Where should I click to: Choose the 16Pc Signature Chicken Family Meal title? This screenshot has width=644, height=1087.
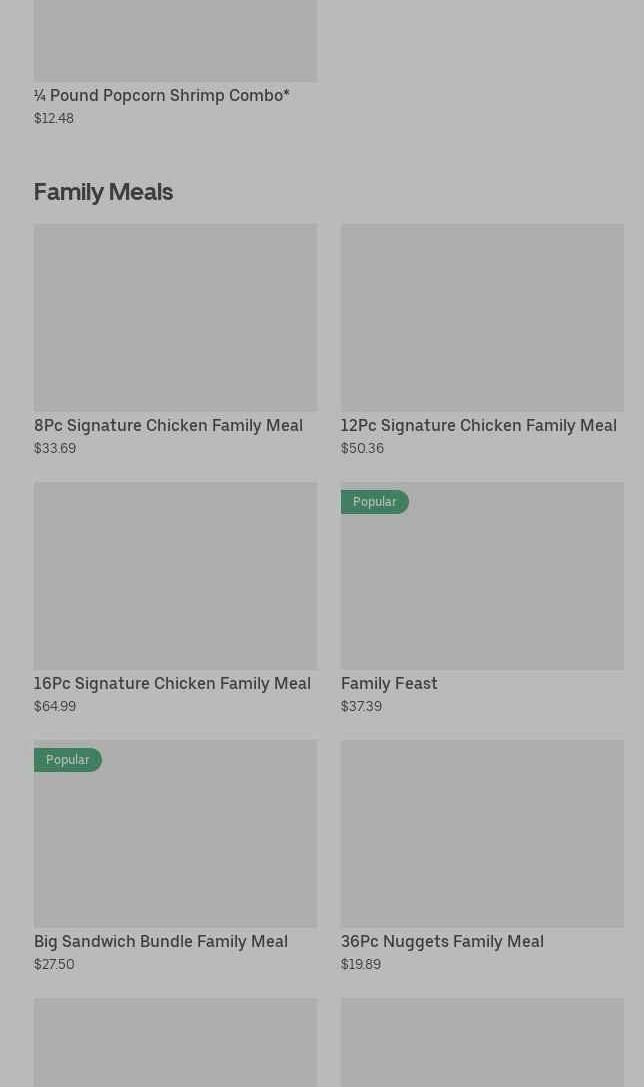click(x=172, y=684)
